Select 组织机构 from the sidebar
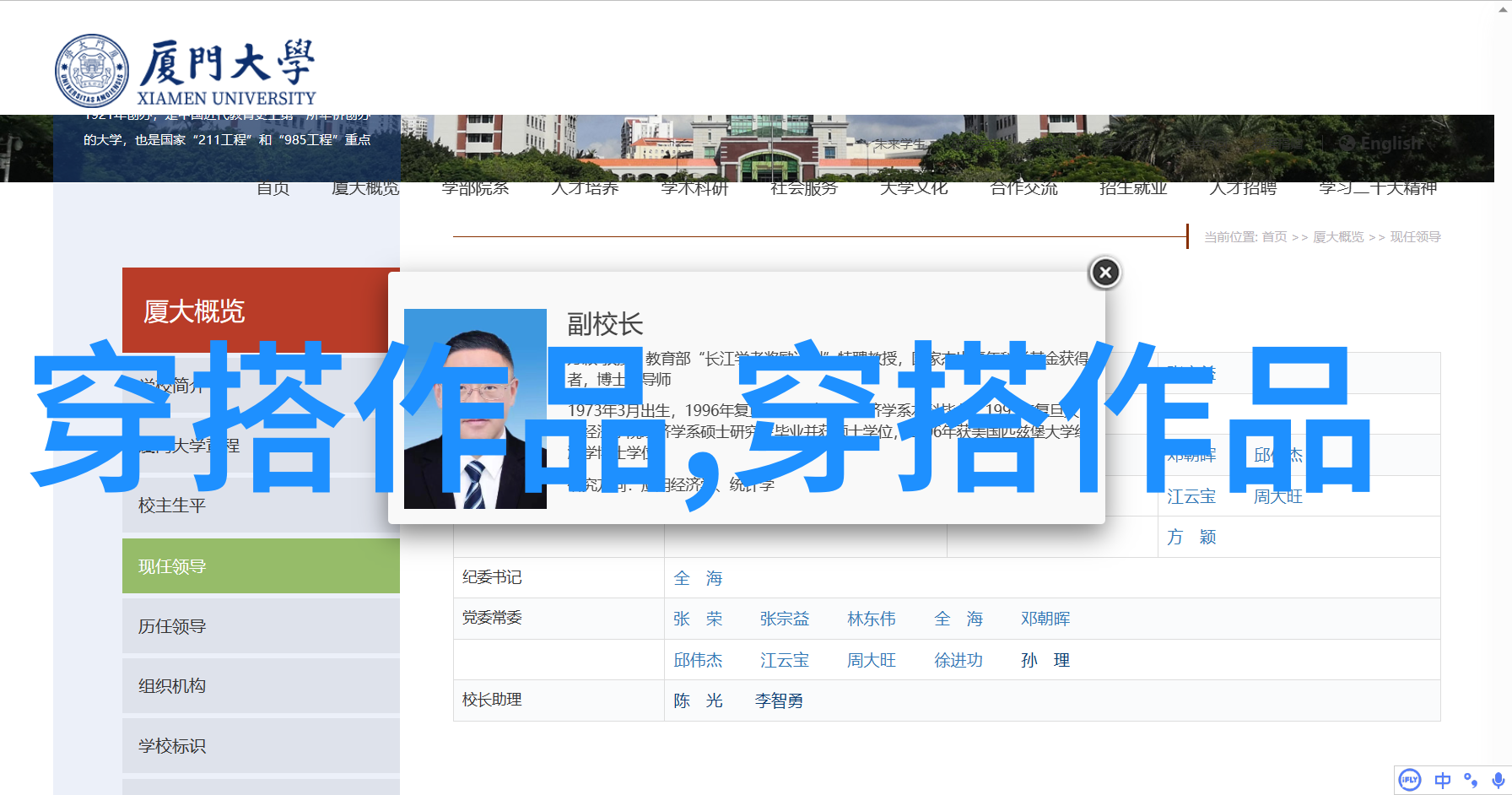The width and height of the screenshot is (1512, 795). click(172, 686)
